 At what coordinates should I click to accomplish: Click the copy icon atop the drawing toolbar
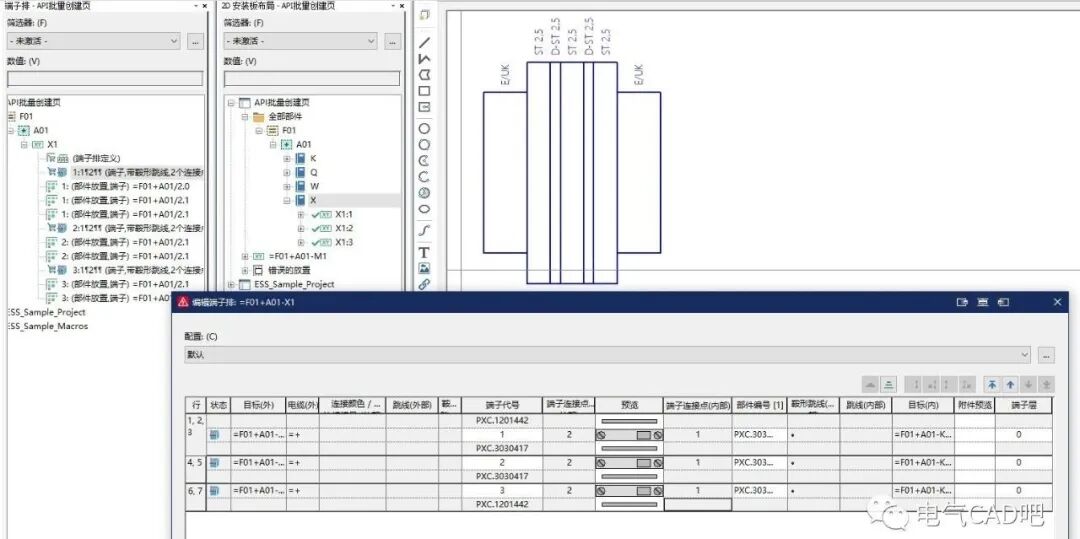click(x=424, y=14)
